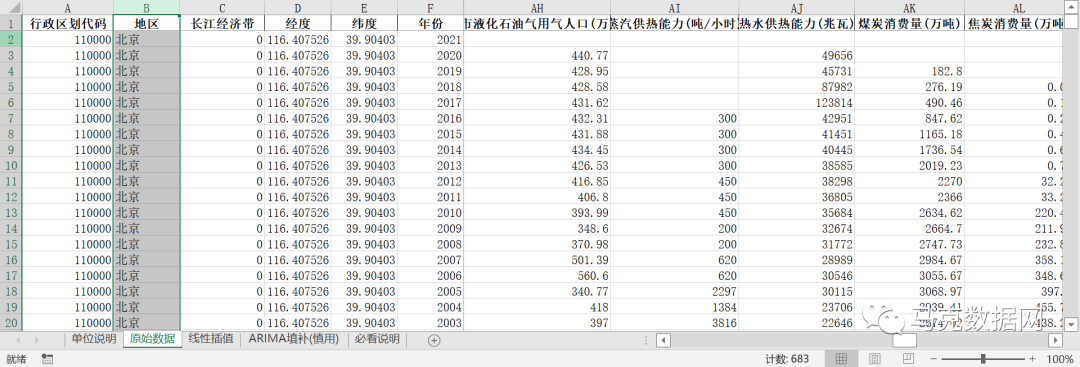
Task: Select cell with value 123814
Action: [797, 102]
